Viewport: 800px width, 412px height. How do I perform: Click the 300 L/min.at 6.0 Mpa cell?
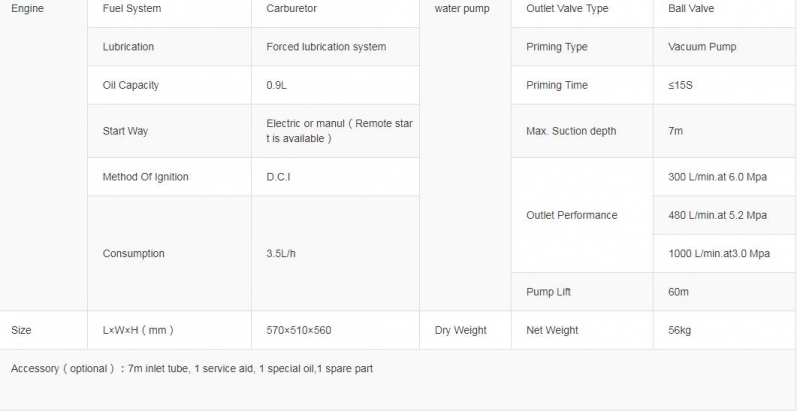click(x=724, y=177)
